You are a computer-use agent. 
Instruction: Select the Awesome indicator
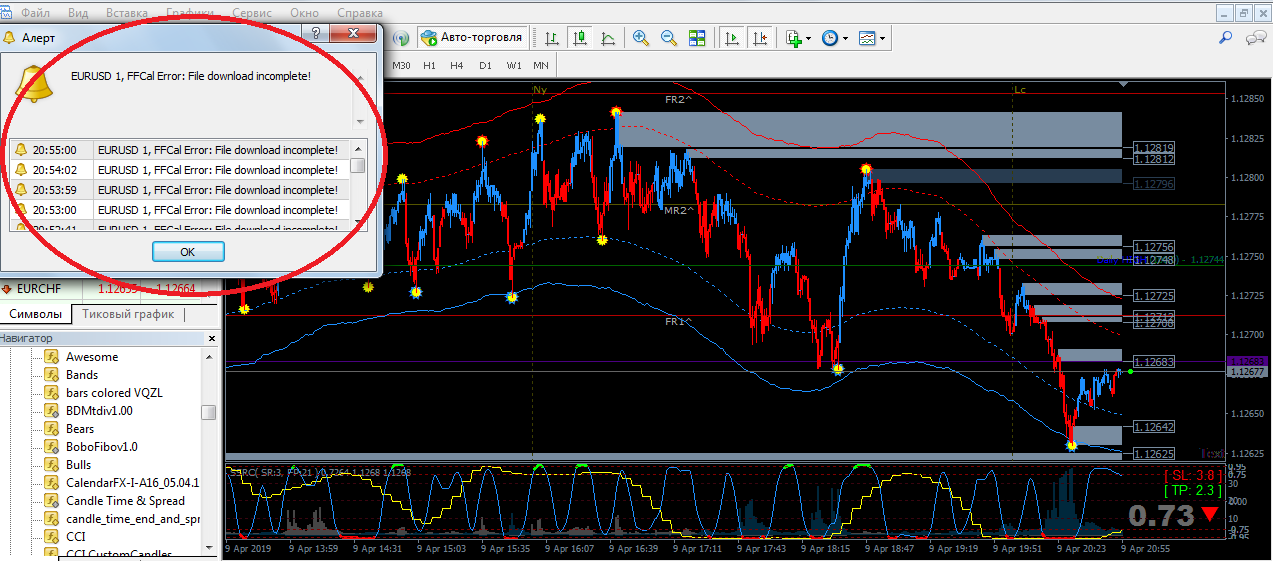click(x=92, y=357)
